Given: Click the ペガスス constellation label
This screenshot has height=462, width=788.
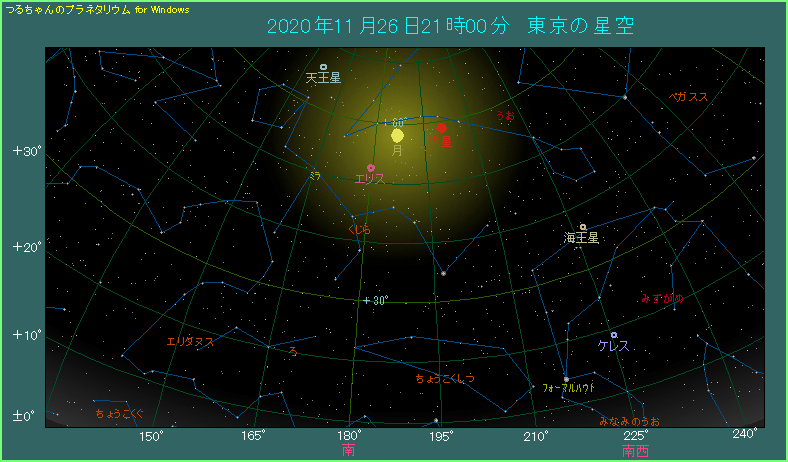Looking at the screenshot, I should click(688, 97).
